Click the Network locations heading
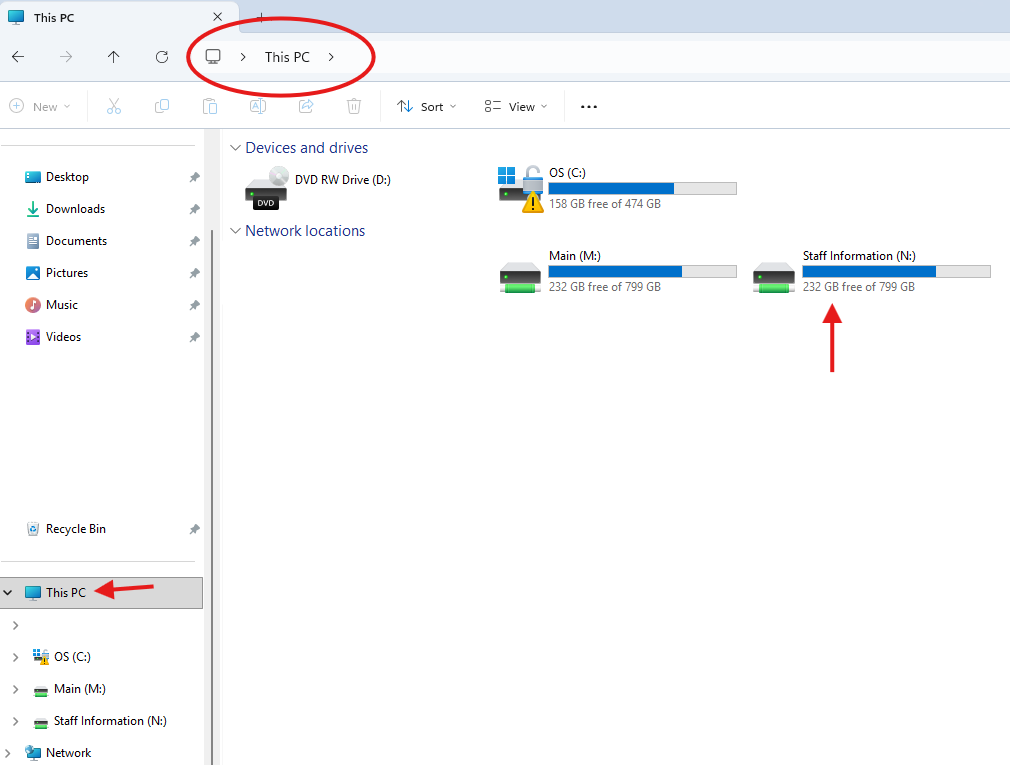The width and height of the screenshot is (1010, 765). pyautogui.click(x=305, y=231)
